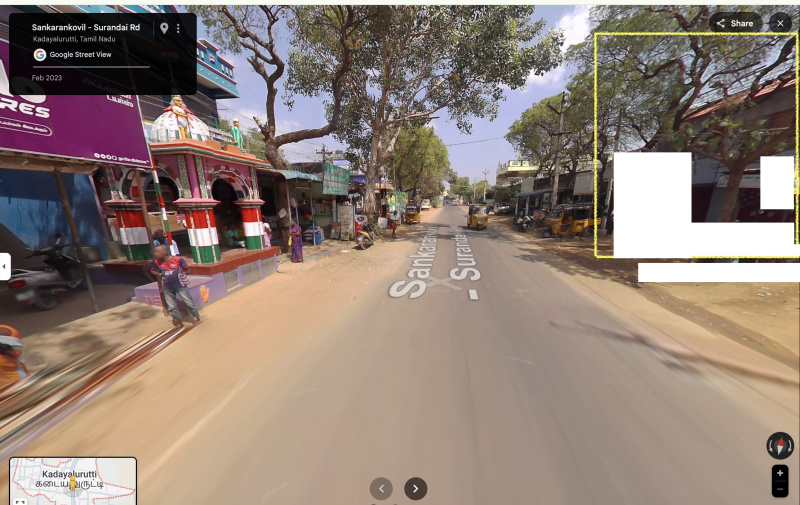
Task: Click the Google Street View logo icon
Action: point(40,55)
